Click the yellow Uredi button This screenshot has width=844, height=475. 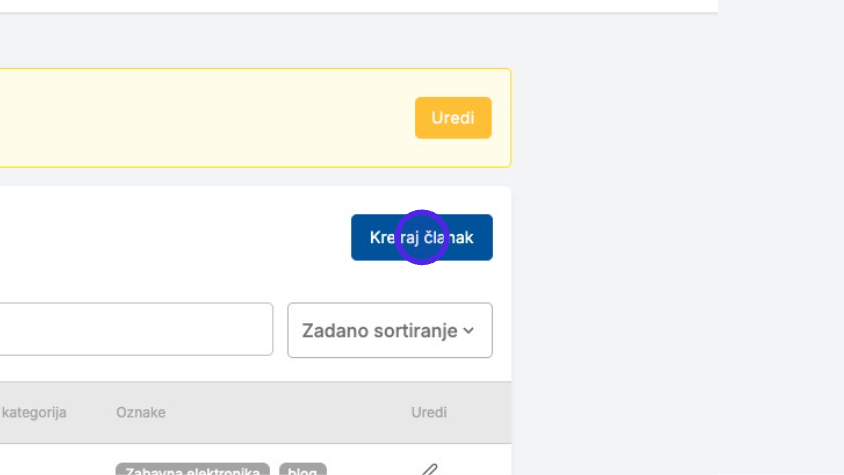(453, 118)
